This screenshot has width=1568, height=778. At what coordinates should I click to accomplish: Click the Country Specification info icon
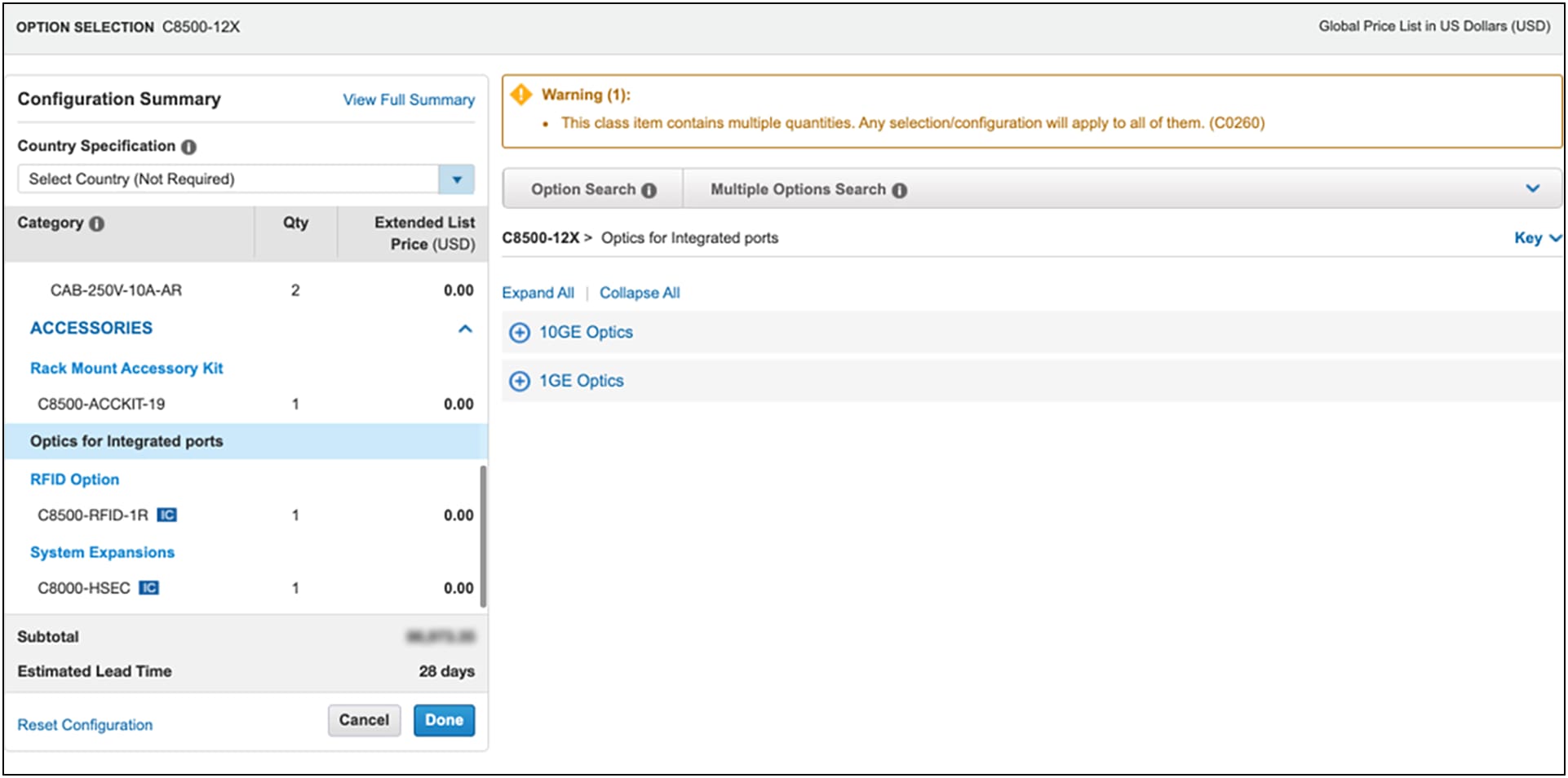188,147
